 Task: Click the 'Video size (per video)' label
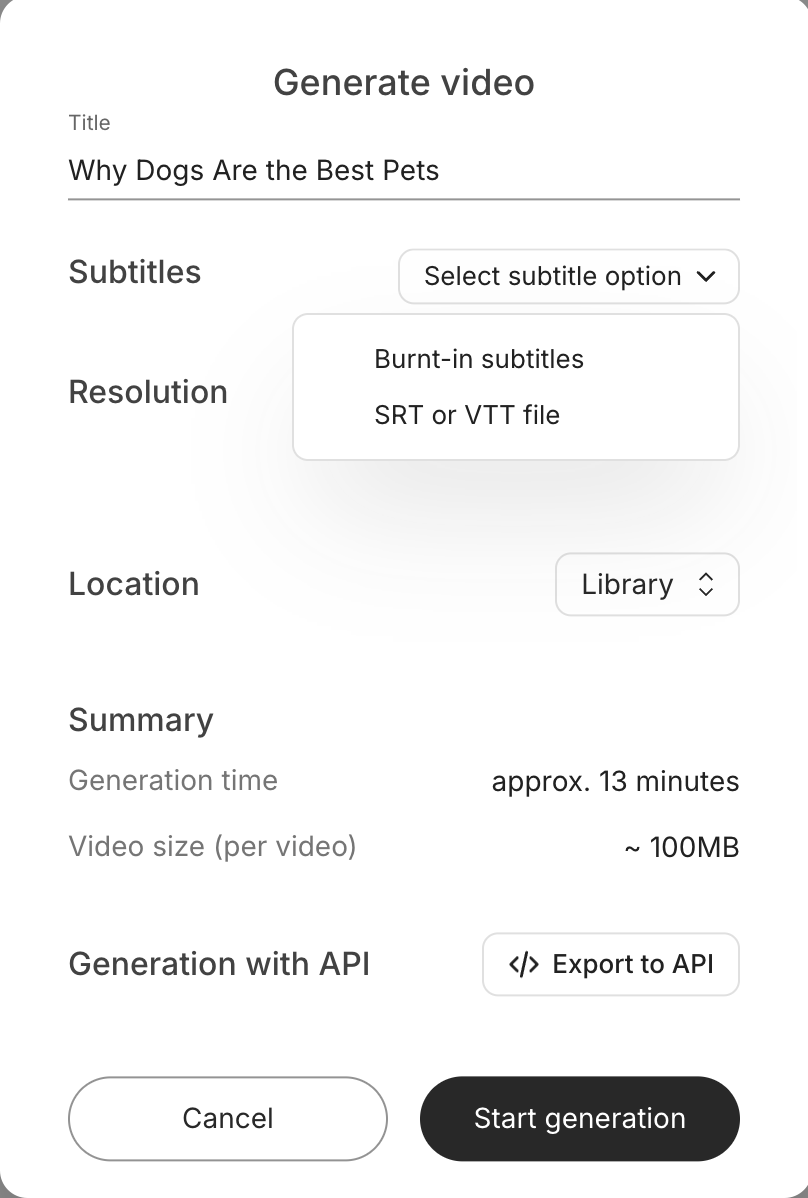[x=212, y=847]
